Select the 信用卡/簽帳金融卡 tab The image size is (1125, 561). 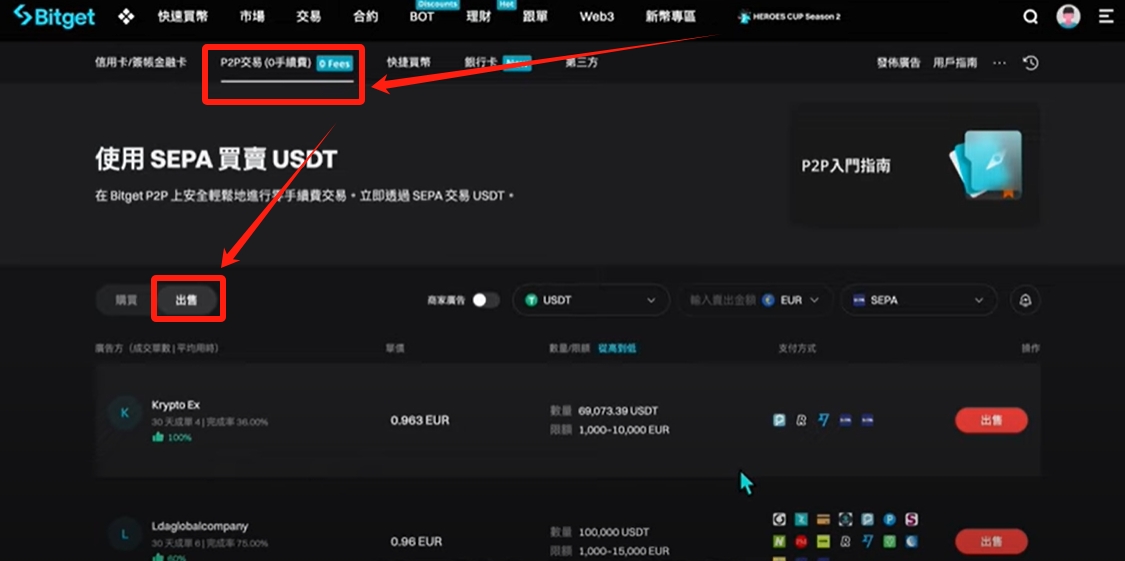(141, 63)
